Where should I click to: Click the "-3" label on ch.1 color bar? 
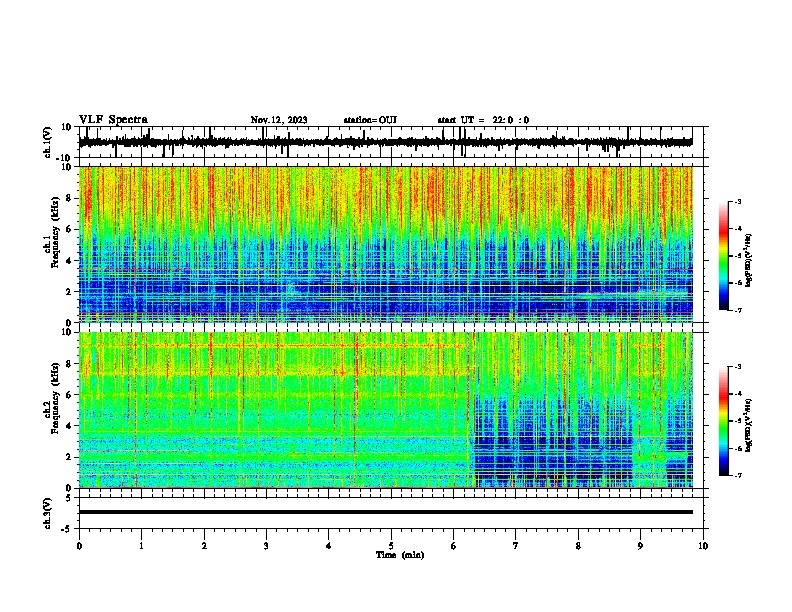[738, 201]
